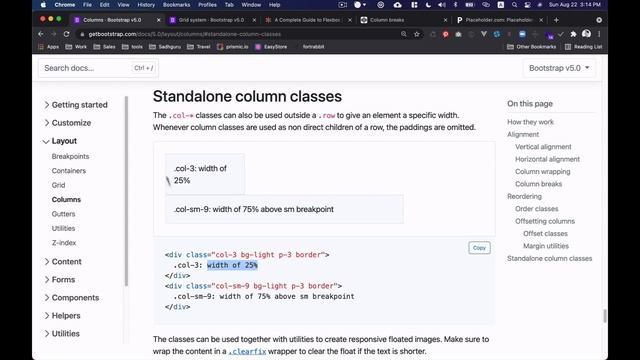The height and width of the screenshot is (360, 640).
Task: Open the Reading List
Action: coord(584,47)
